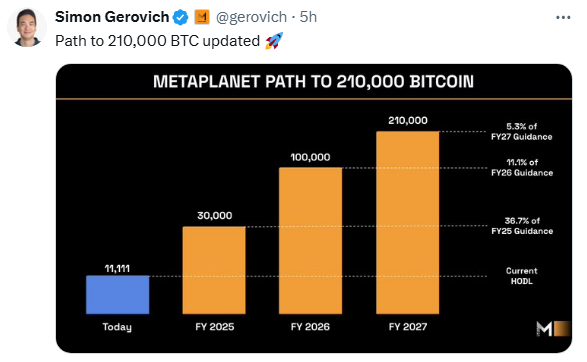587x362 pixels.
Task: Click the blue verified checkmark badge
Action: pyautogui.click(x=181, y=17)
